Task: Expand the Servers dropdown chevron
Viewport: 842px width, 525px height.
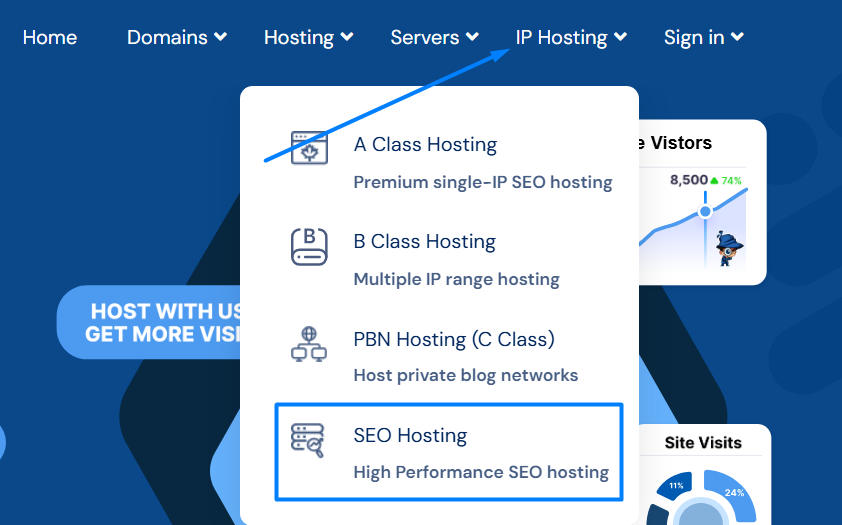Action: point(472,37)
